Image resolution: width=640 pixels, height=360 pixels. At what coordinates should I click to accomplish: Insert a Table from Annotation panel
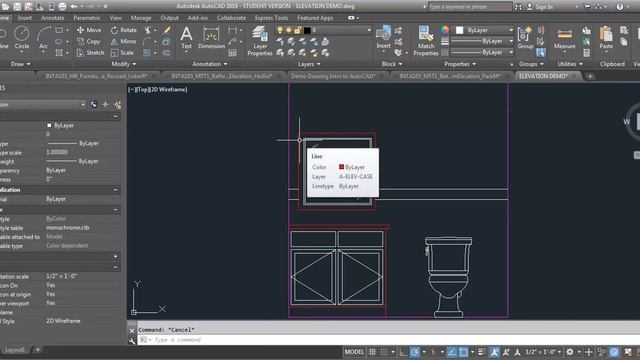click(x=233, y=53)
